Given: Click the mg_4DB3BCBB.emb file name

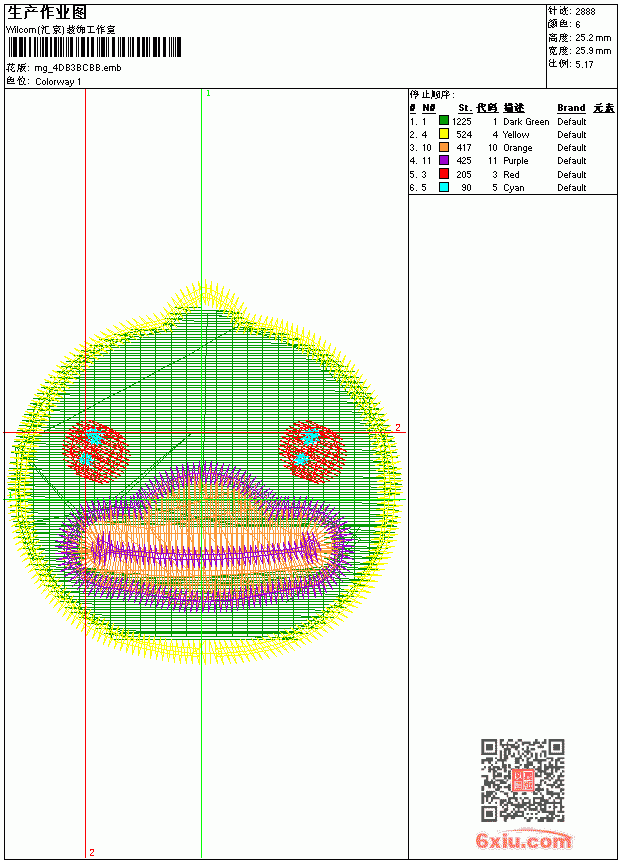Looking at the screenshot, I should [78, 68].
